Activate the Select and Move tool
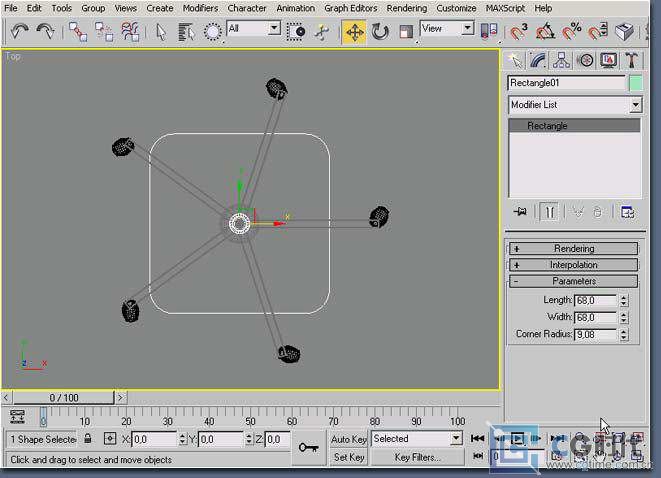Screen dimensions: 661x478 pos(354,32)
